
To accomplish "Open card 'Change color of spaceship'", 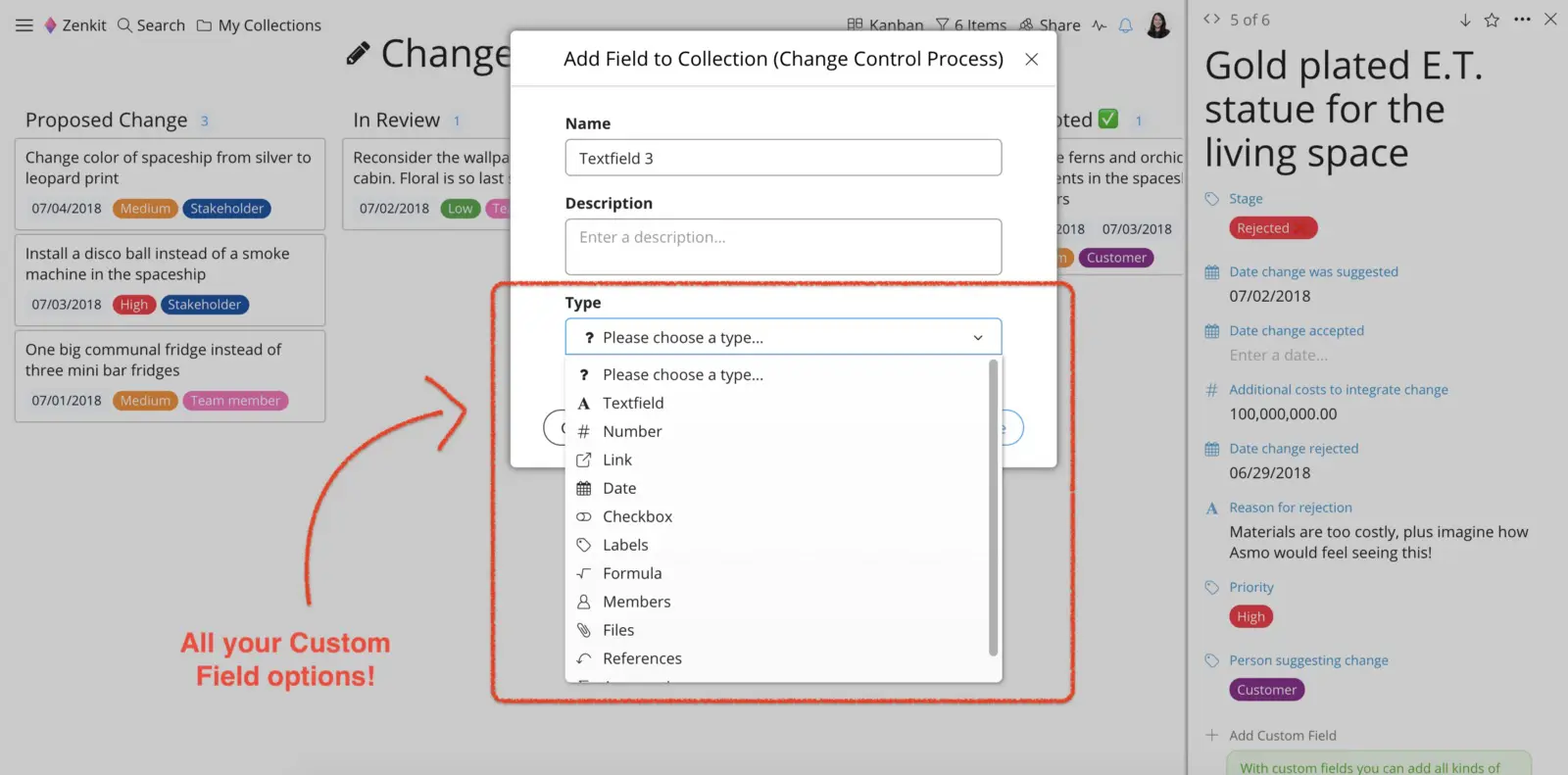I will click(170, 183).
